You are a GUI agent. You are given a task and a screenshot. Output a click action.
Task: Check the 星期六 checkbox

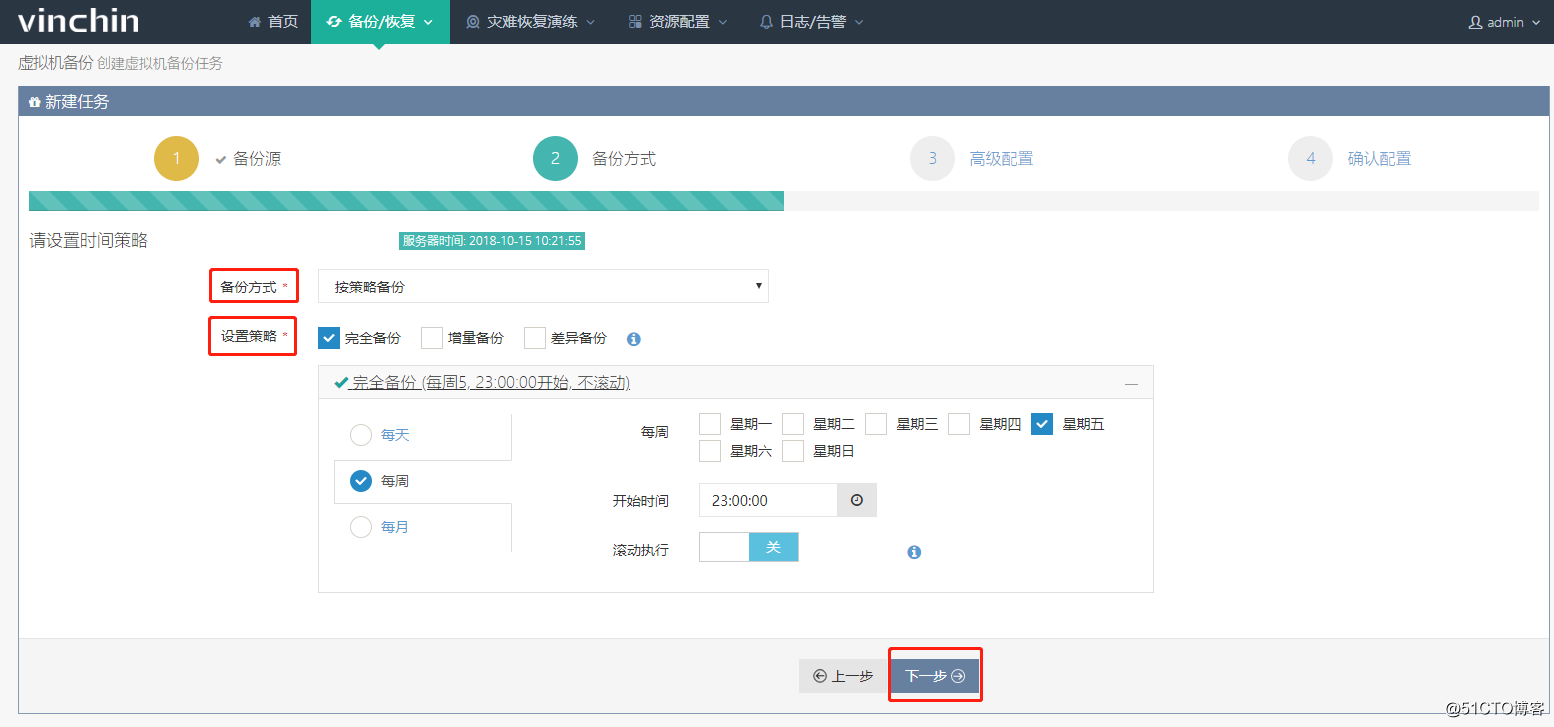point(710,451)
